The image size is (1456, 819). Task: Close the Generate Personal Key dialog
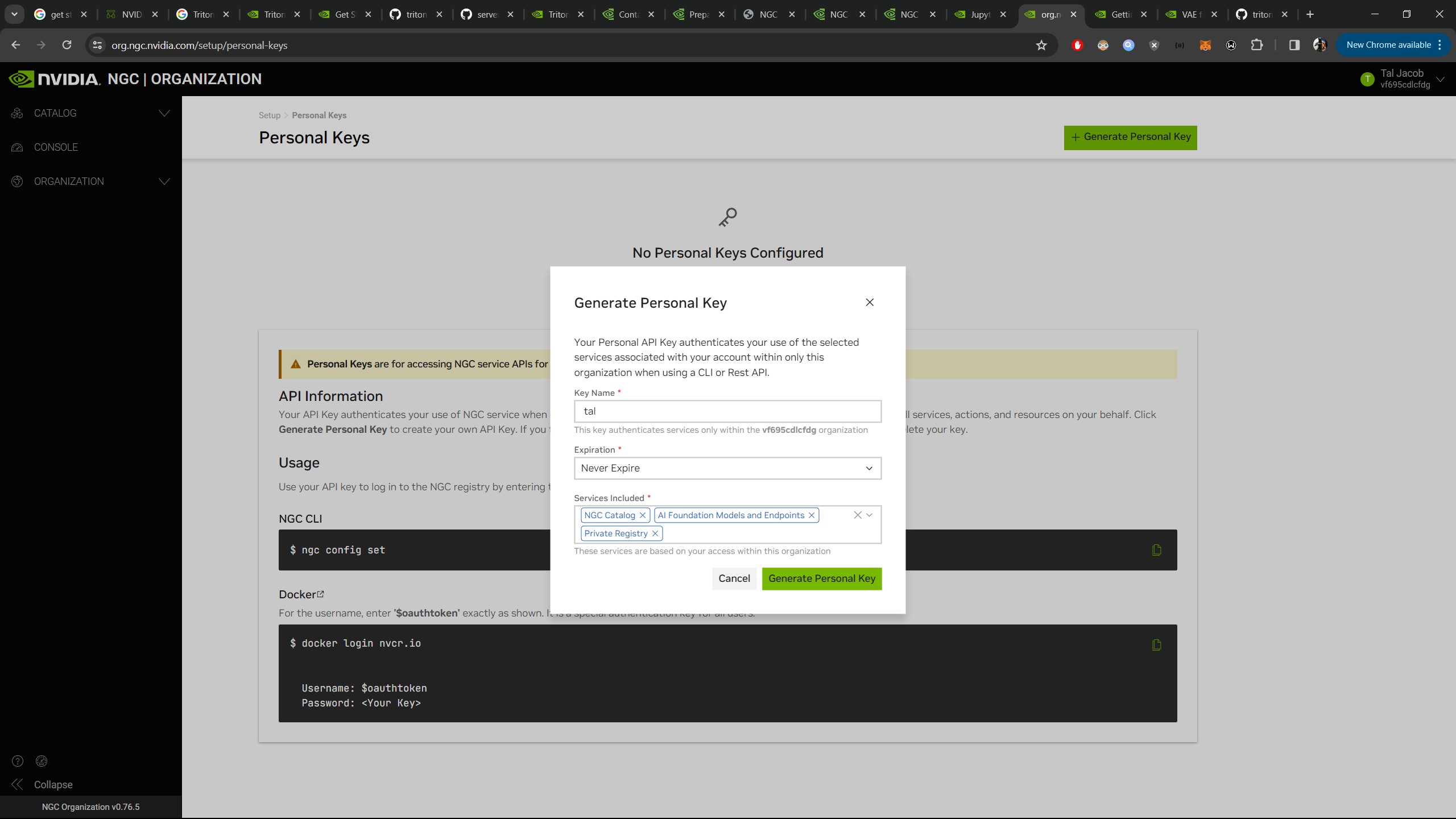(870, 302)
